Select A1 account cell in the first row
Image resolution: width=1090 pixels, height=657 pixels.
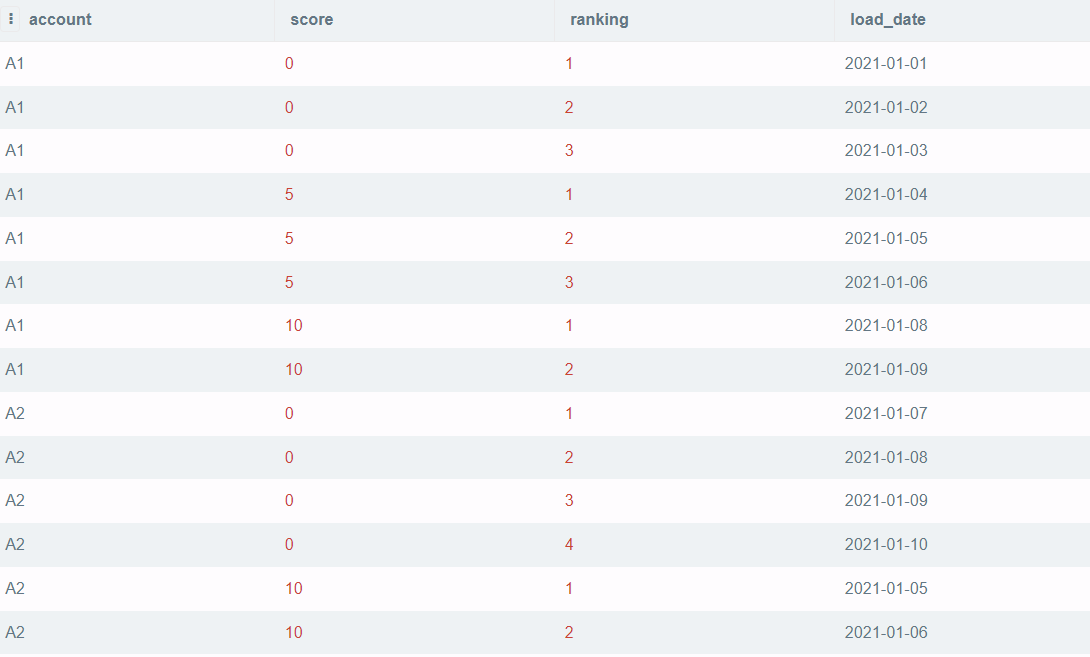tap(15, 64)
